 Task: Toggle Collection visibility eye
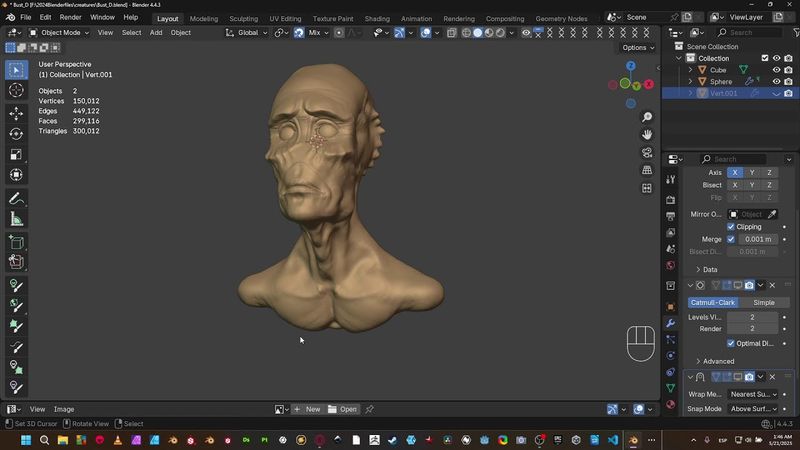coord(777,58)
